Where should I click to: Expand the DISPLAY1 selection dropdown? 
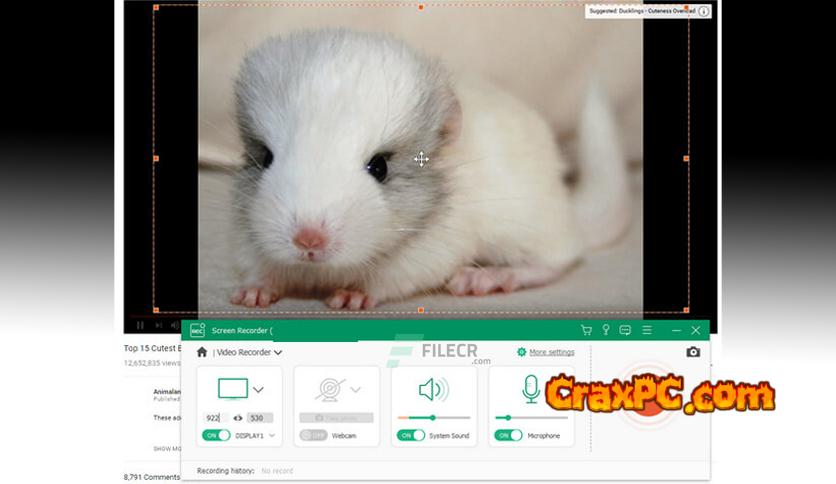point(271,436)
